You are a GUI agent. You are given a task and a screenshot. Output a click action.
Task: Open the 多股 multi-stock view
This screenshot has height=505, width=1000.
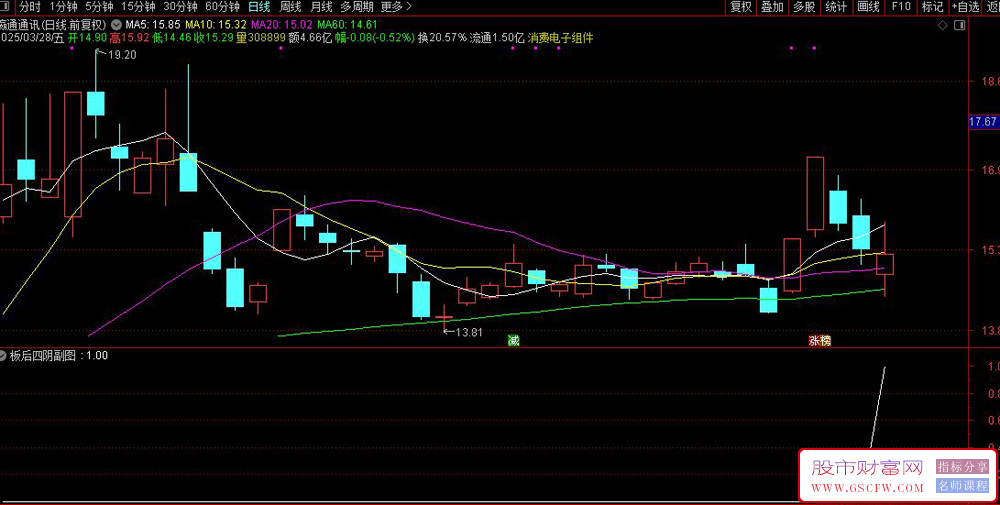(x=804, y=7)
